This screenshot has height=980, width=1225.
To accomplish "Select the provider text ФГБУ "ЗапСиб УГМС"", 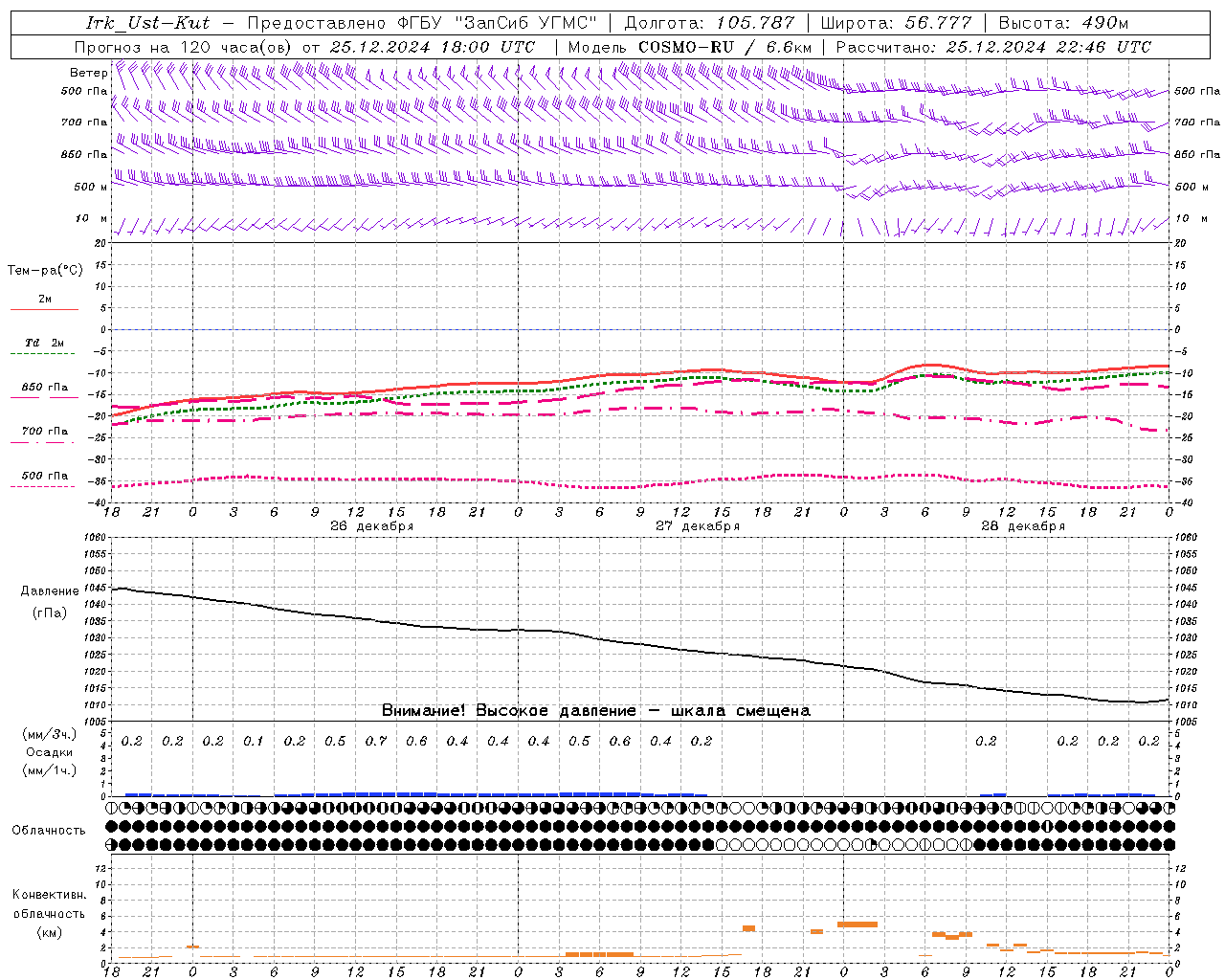I will (497, 23).
